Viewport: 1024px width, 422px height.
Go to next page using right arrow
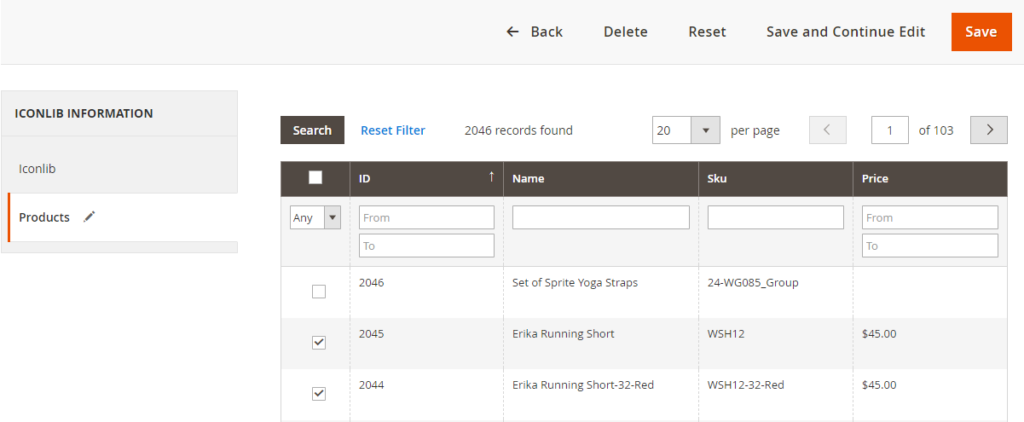click(989, 130)
